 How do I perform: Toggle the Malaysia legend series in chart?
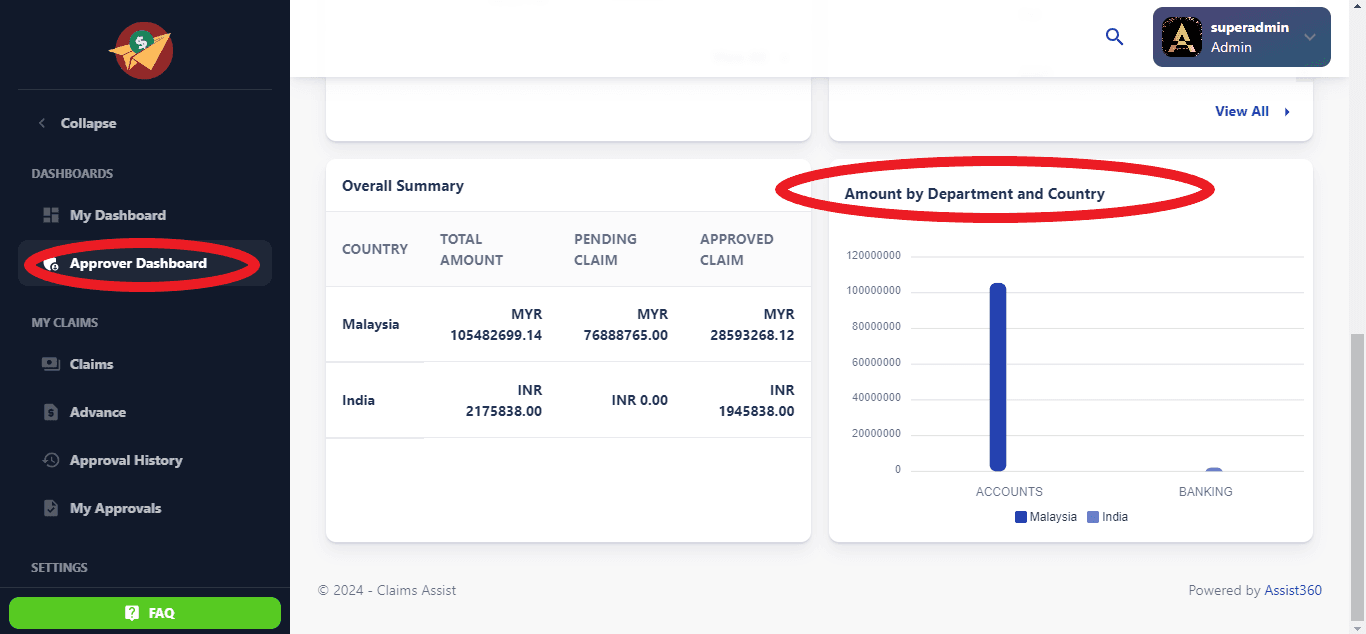point(1046,517)
